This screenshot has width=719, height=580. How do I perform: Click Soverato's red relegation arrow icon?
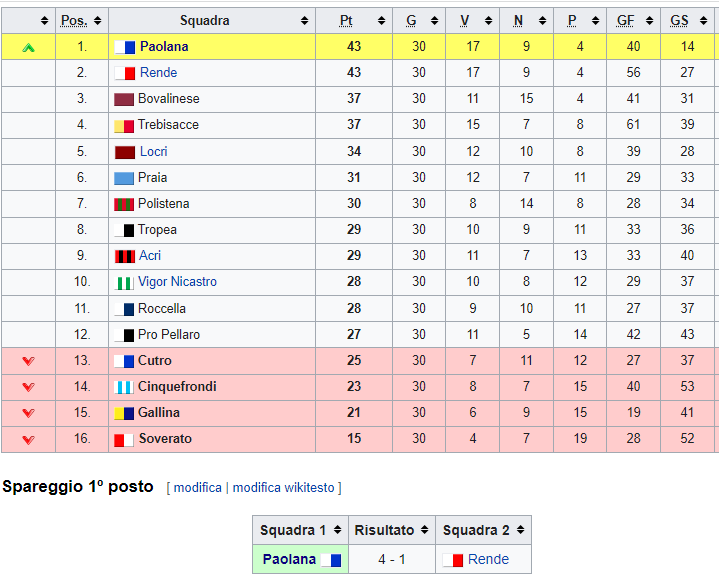pyautogui.click(x=28, y=440)
